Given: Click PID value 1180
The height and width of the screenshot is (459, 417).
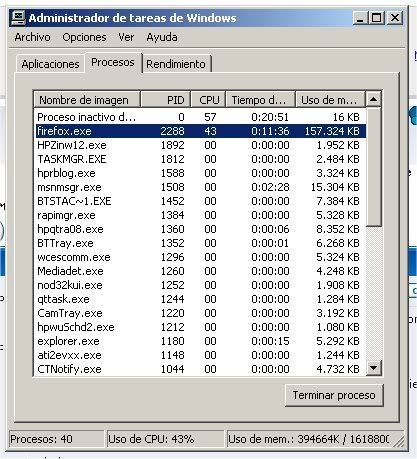Looking at the screenshot, I should (172, 341).
